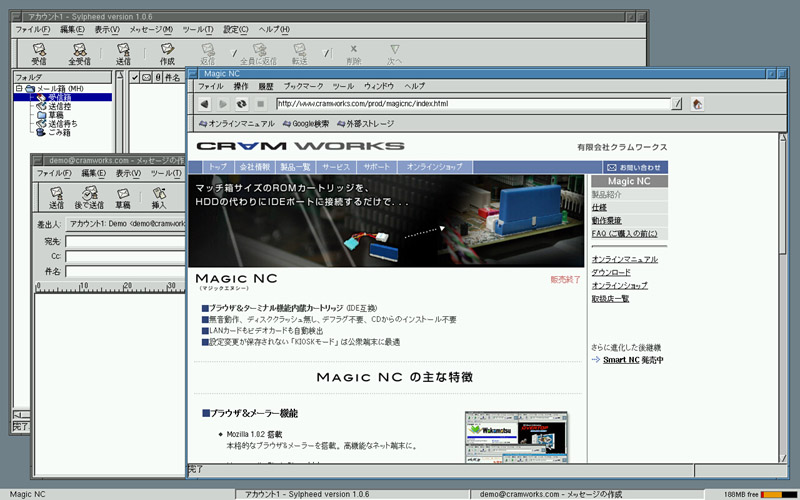This screenshot has width=800, height=500.
Task: Switch to the メッセージの作成 compose taskbar entry
Action: click(x=587, y=494)
